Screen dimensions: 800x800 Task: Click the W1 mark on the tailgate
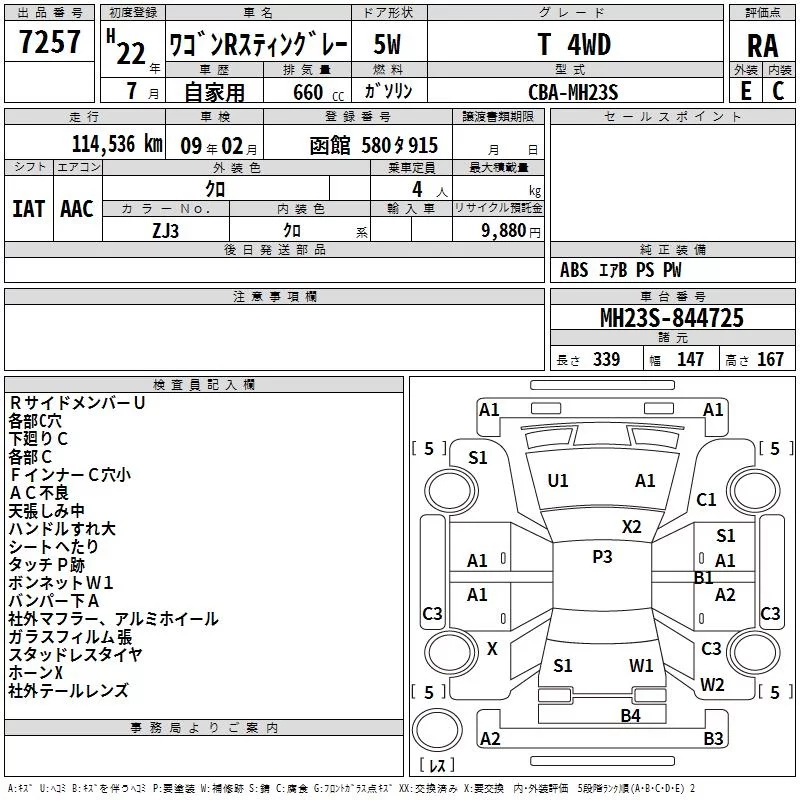641,666
